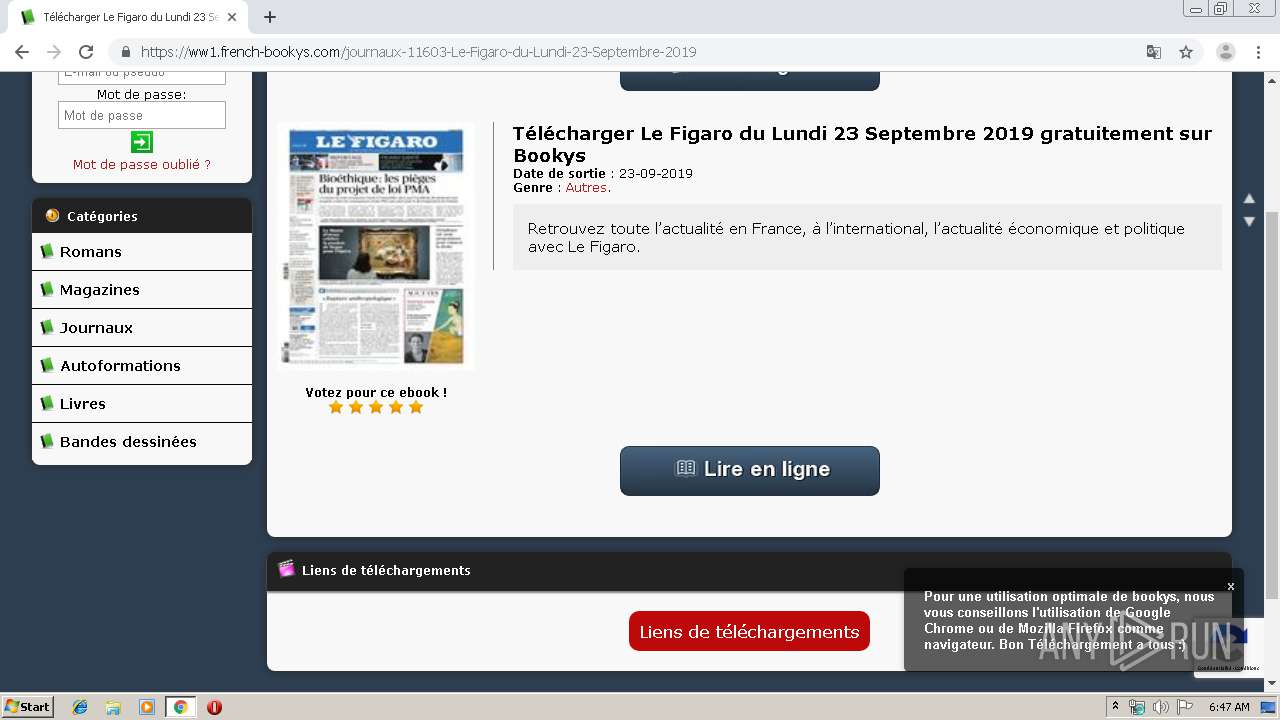Click the browser address bar URL
Viewport: 1280px width, 720px height.
pos(418,52)
